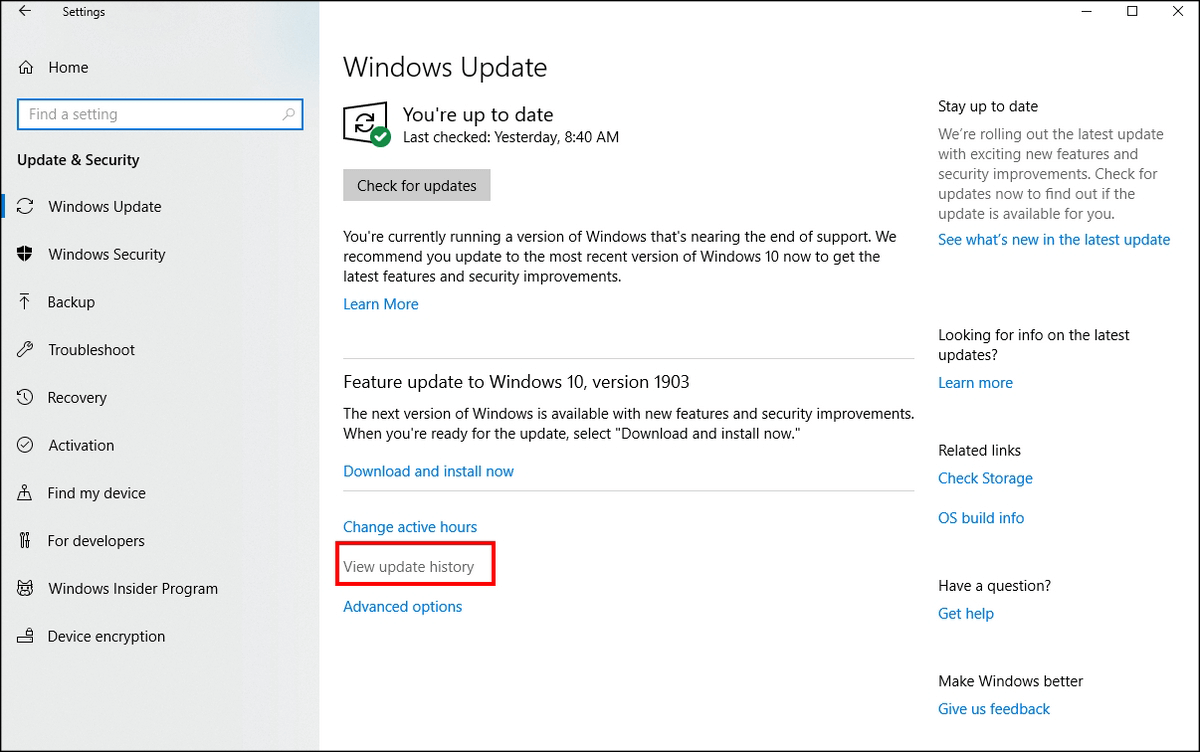1200x752 pixels.
Task: Click the Activation checkmark circle icon
Action: point(26,445)
